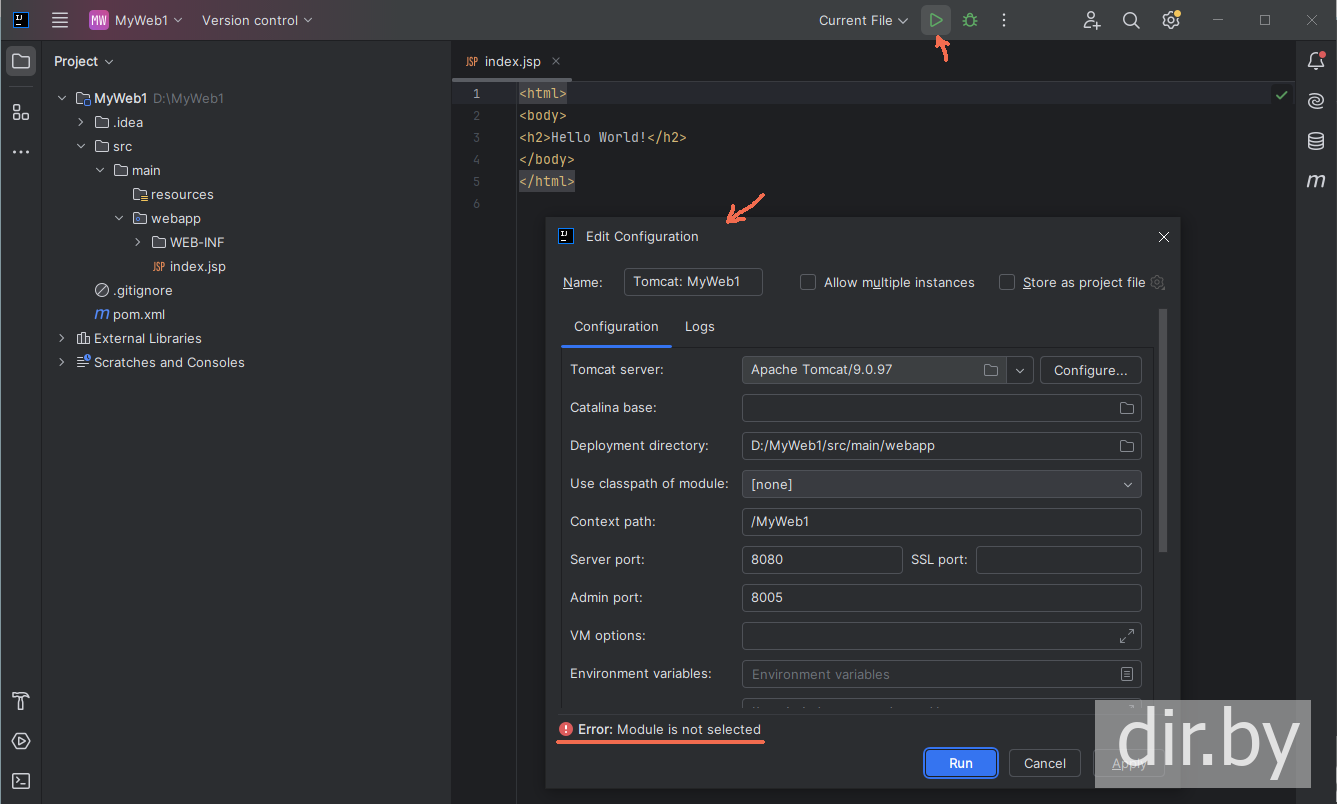The width and height of the screenshot is (1337, 804).
Task: Open the Use classpath of module dropdown
Action: pyautogui.click(x=941, y=484)
